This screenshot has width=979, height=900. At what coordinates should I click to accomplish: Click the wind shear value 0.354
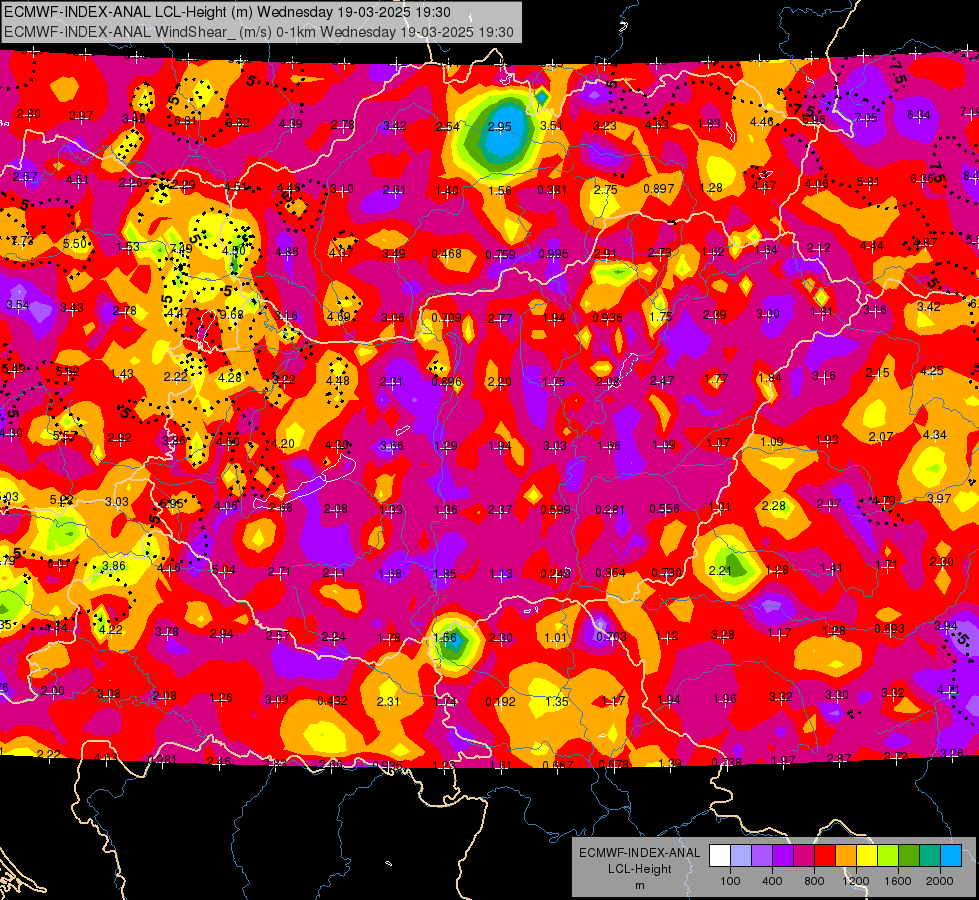point(611,573)
